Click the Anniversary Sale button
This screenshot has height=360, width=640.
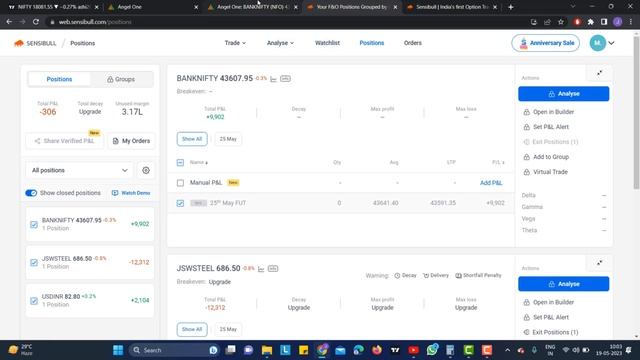(545, 43)
